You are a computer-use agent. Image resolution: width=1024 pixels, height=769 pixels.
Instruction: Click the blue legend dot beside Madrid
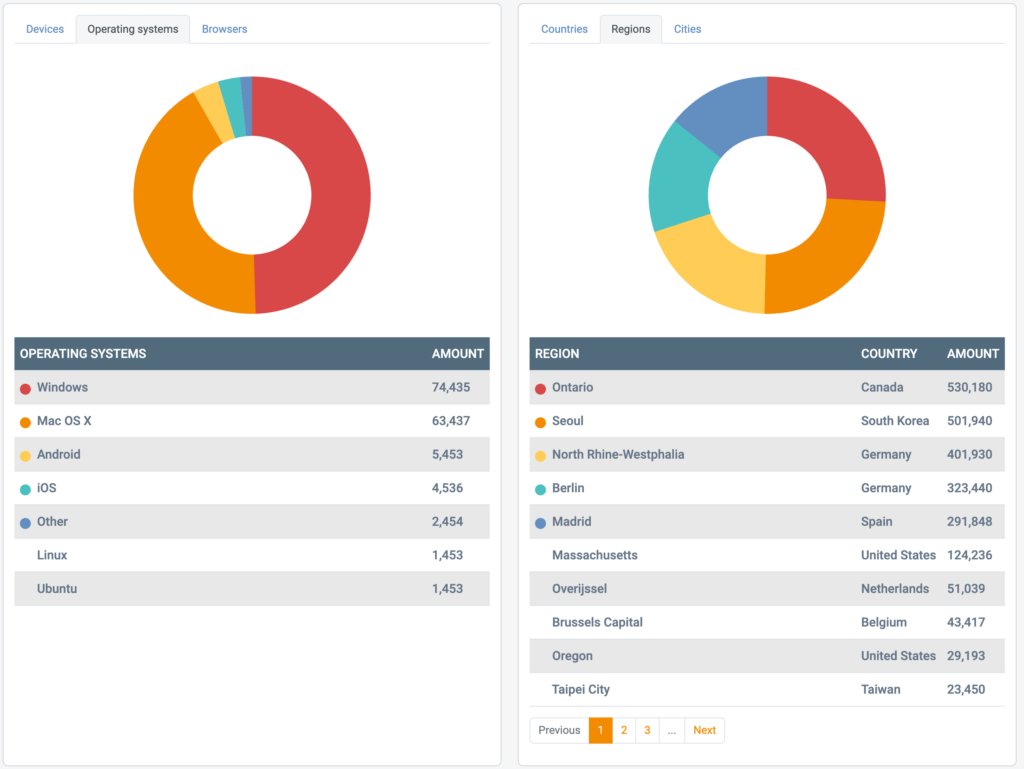(538, 521)
